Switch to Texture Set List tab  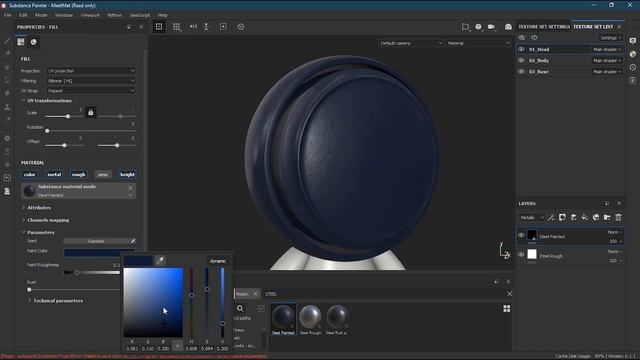pyautogui.click(x=593, y=27)
